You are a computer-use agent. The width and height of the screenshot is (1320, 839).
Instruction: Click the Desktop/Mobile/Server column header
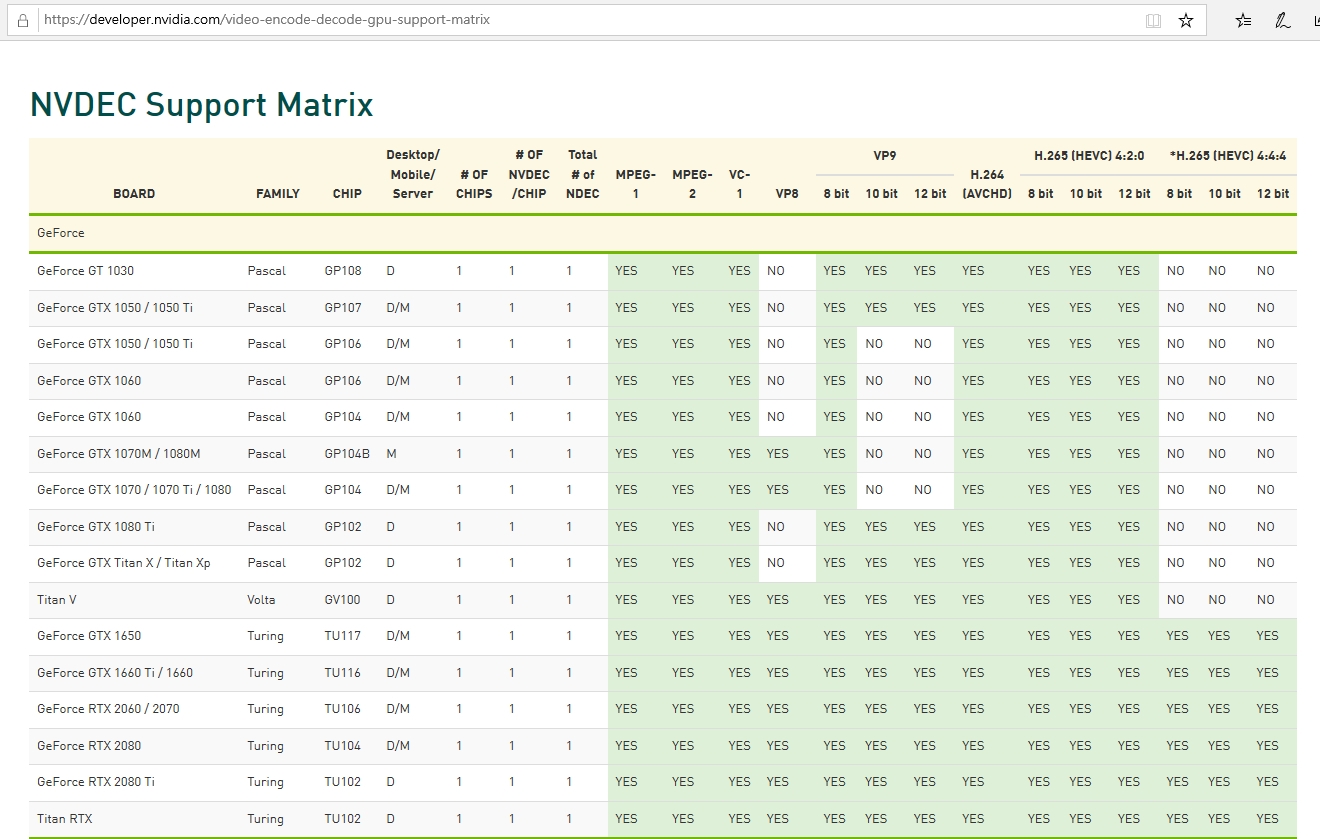pos(413,174)
